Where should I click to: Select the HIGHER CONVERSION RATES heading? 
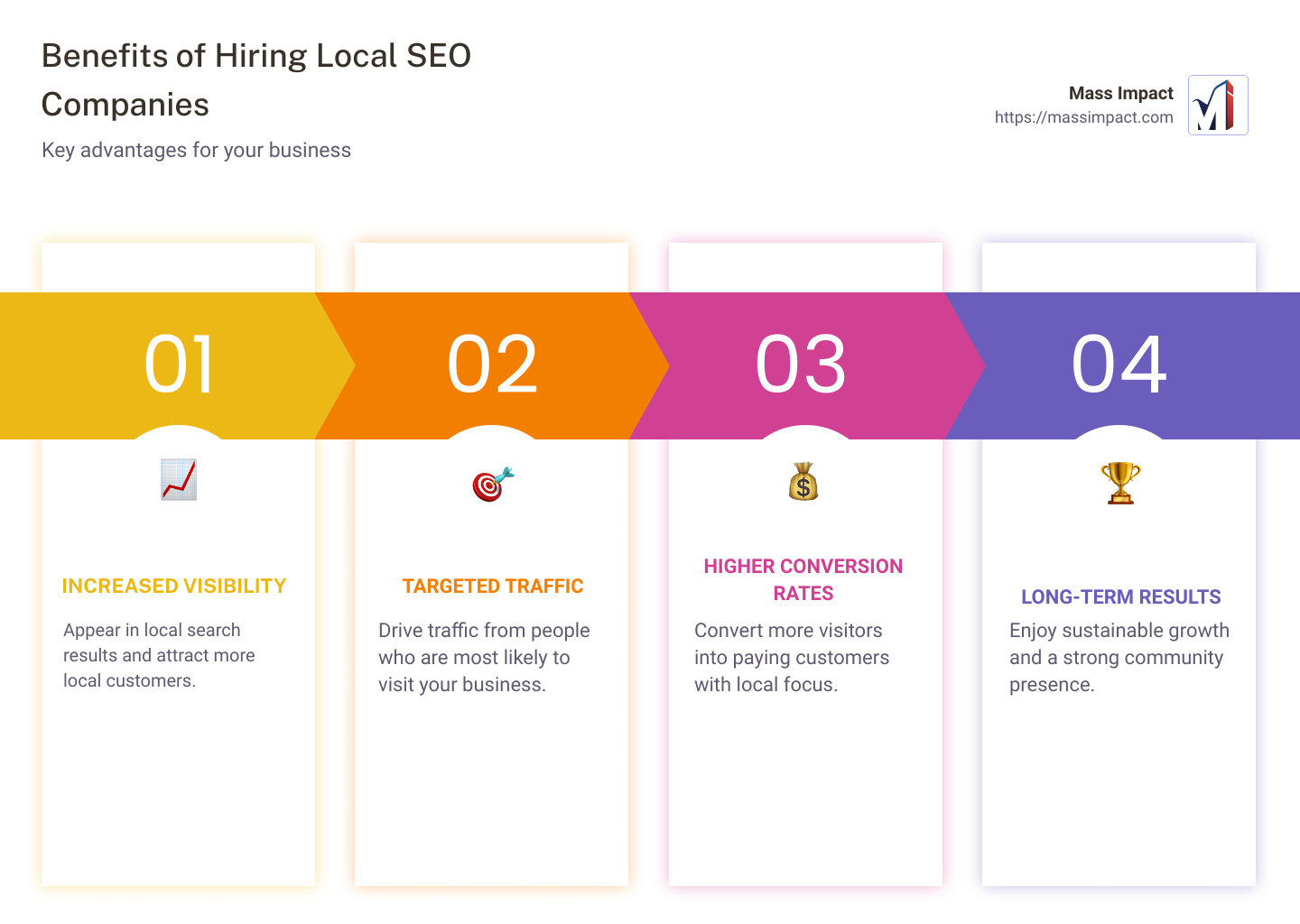click(803, 579)
